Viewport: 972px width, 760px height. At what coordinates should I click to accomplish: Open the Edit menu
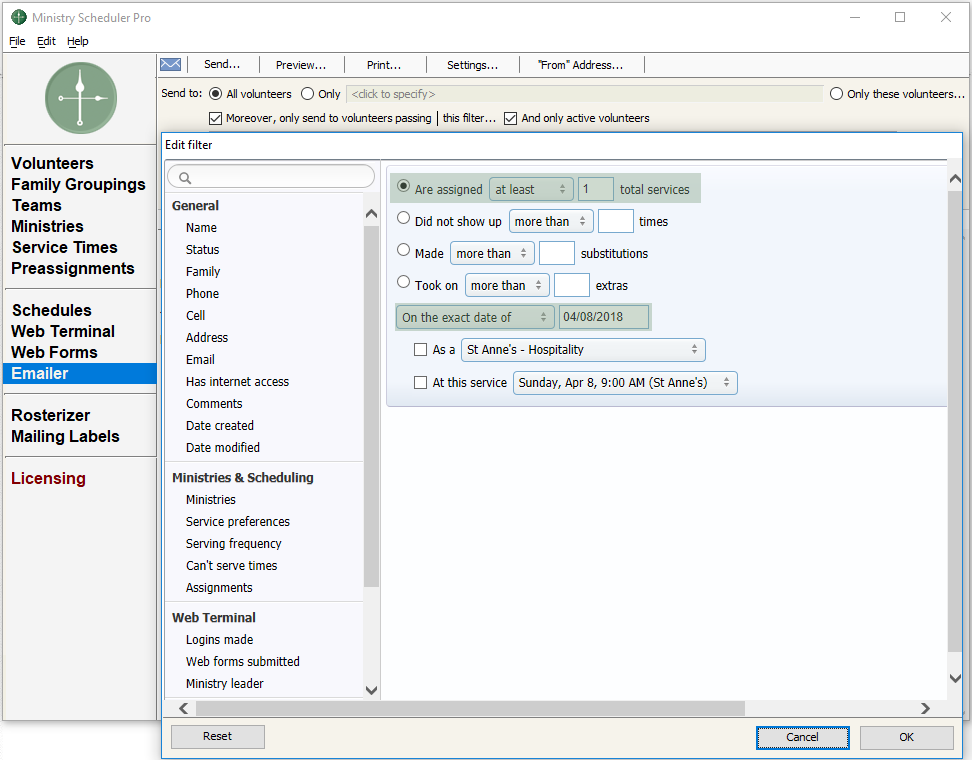[46, 41]
